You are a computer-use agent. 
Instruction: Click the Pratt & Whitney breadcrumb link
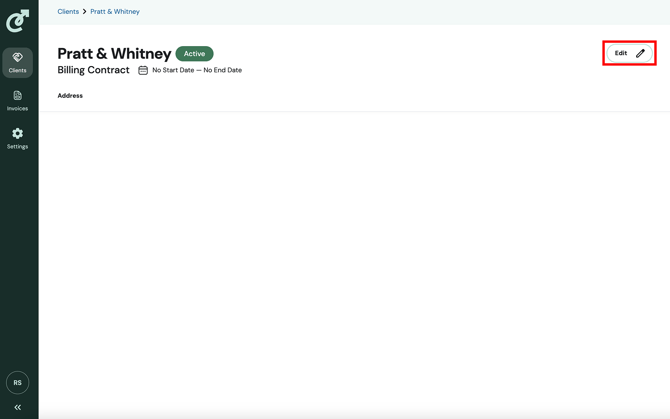pos(115,12)
